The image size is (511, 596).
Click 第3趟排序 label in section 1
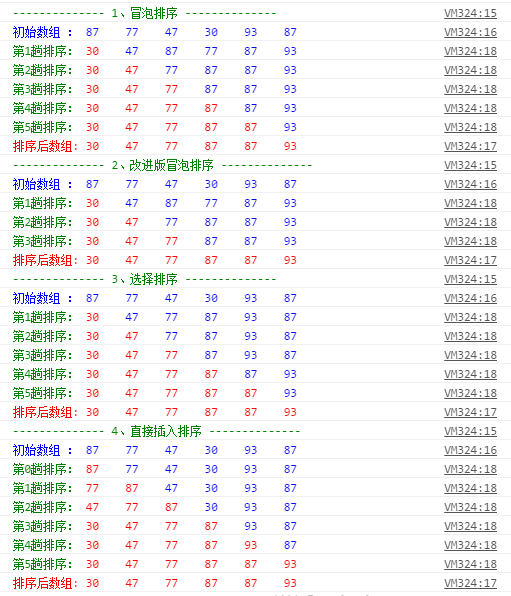coord(42,89)
